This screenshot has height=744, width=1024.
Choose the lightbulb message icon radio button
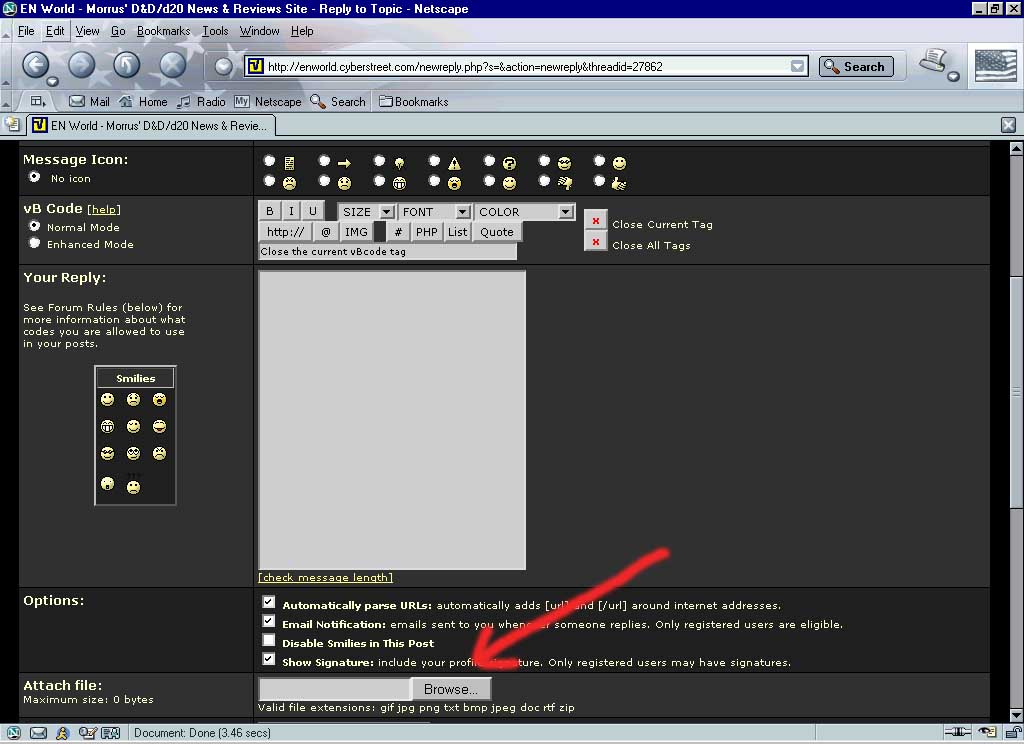379,161
